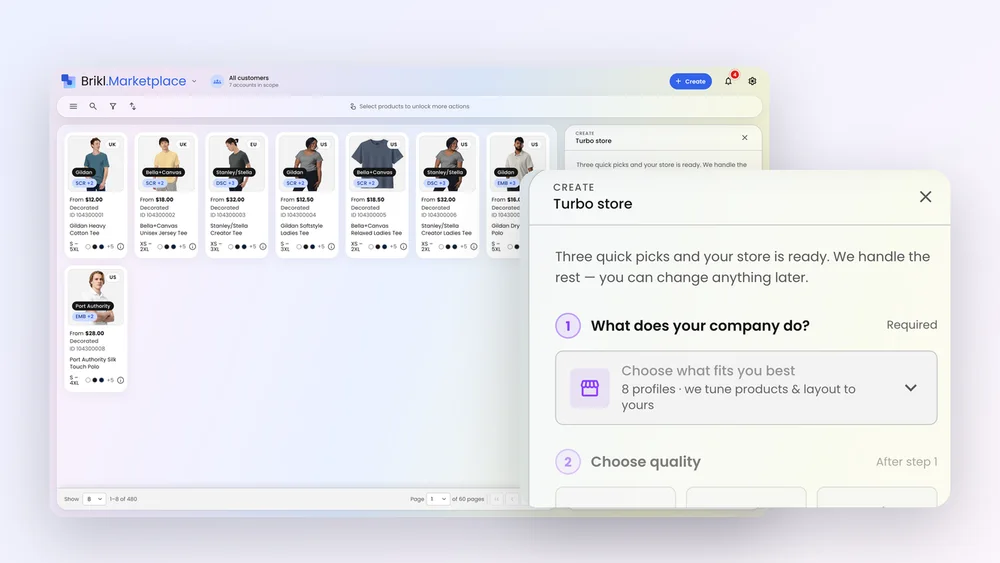Click the 'Required' label on step 1
Screen dimensions: 1000x563
coord(912,325)
